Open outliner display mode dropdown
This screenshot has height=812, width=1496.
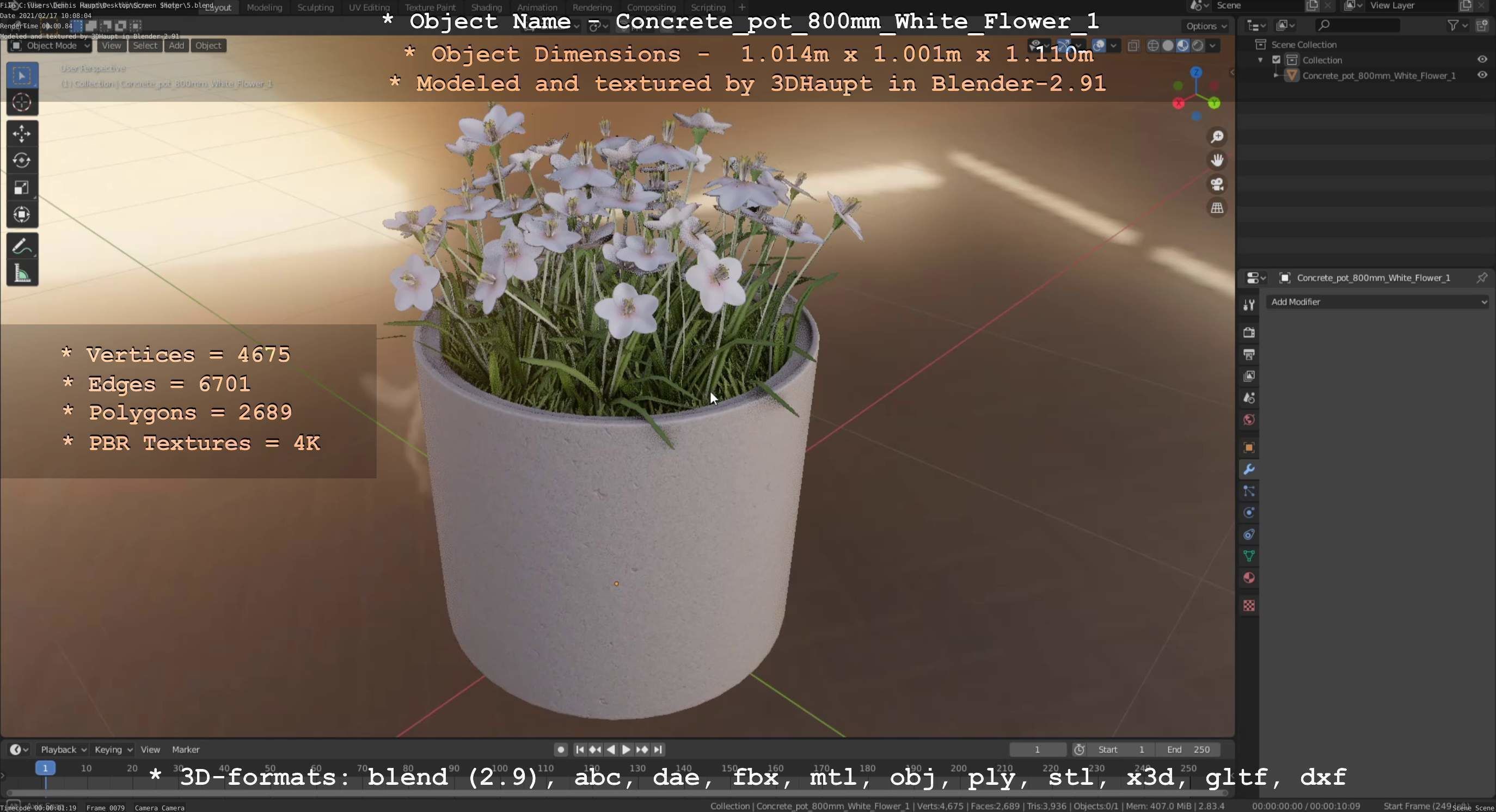tap(1286, 25)
